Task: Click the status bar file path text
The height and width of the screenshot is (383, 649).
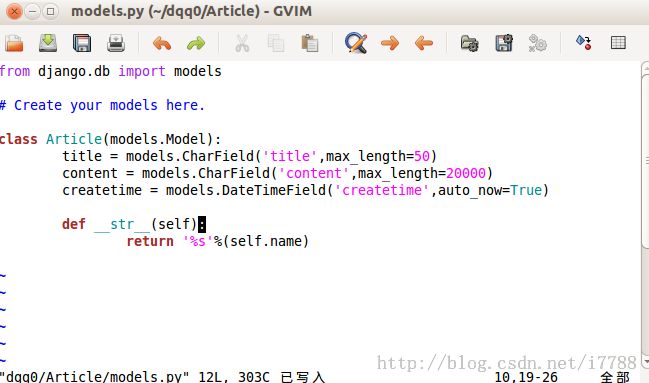Action: tap(94, 377)
